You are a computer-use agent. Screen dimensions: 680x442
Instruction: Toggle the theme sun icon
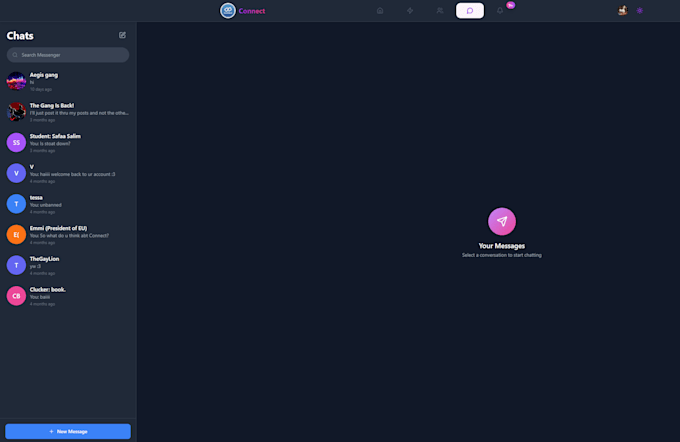pyautogui.click(x=640, y=11)
